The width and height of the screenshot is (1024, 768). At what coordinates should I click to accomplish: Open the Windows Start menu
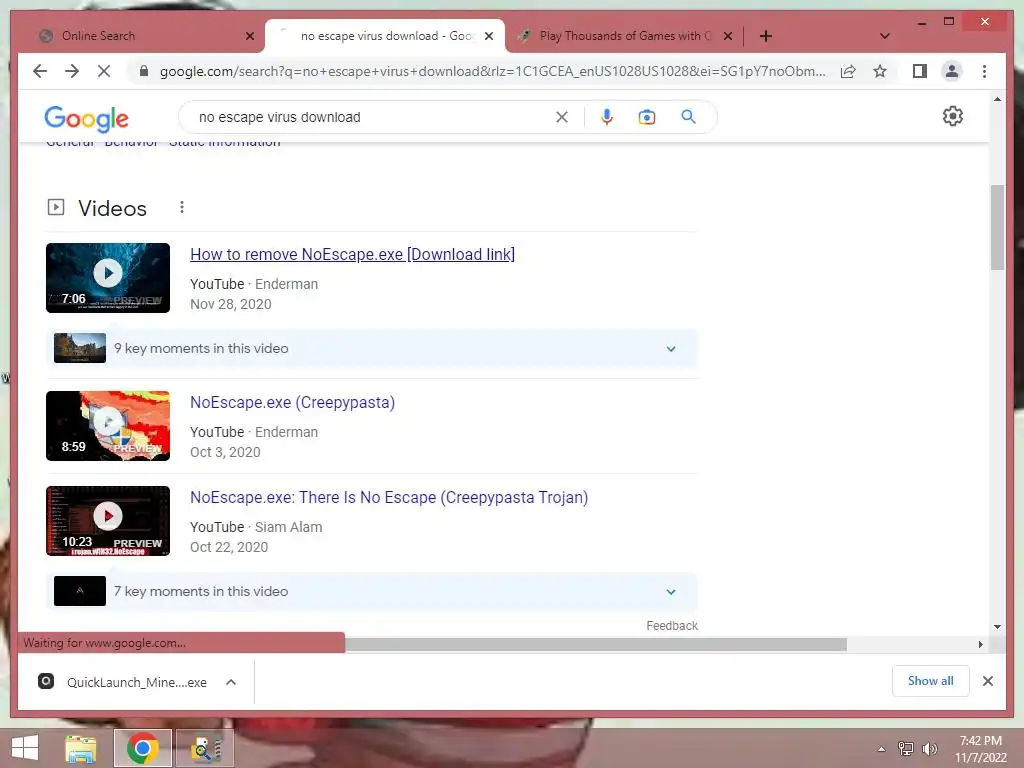(25, 748)
